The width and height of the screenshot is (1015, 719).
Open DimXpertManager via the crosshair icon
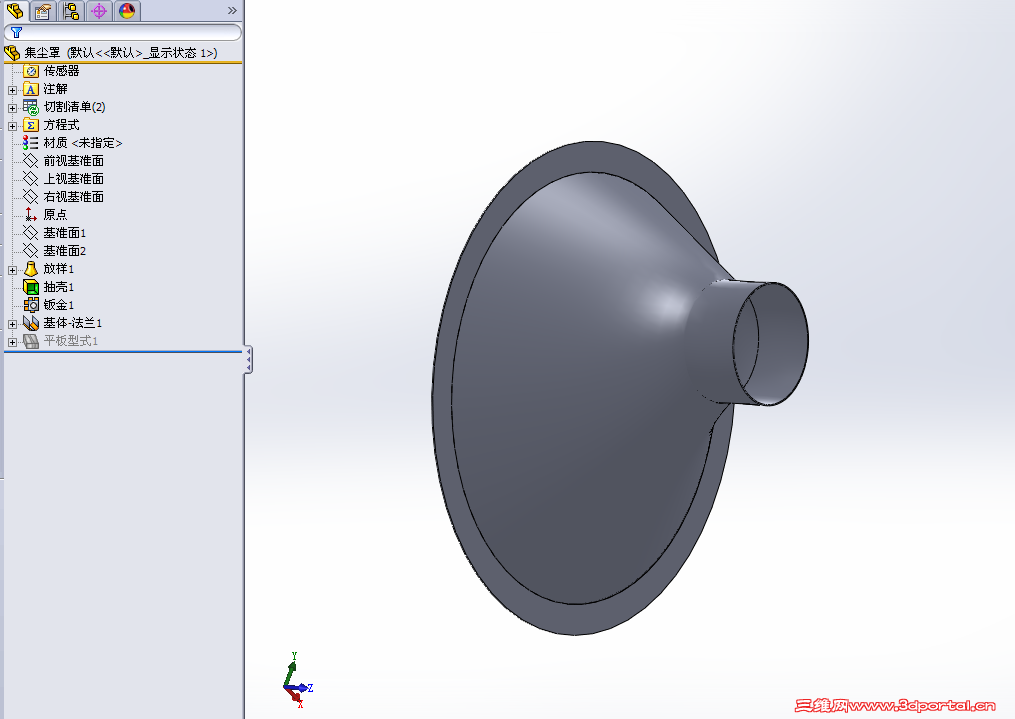click(98, 11)
